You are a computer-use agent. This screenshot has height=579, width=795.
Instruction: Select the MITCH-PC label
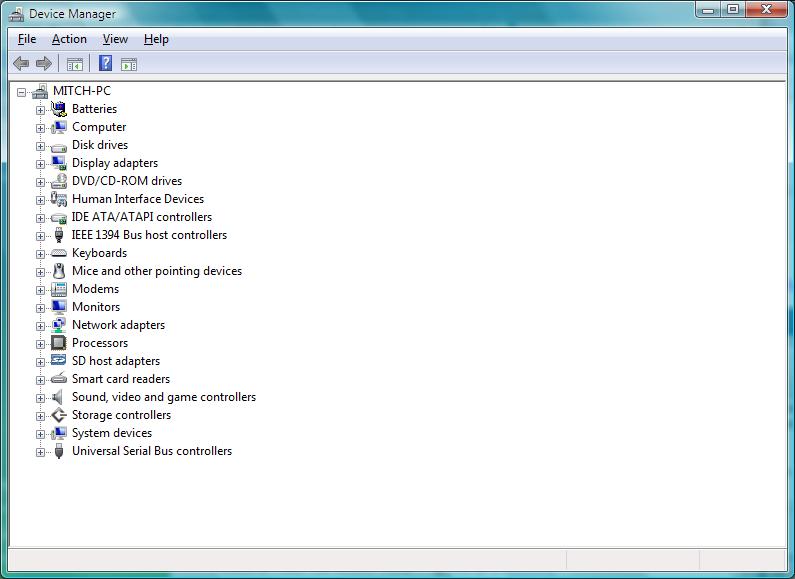coord(82,91)
